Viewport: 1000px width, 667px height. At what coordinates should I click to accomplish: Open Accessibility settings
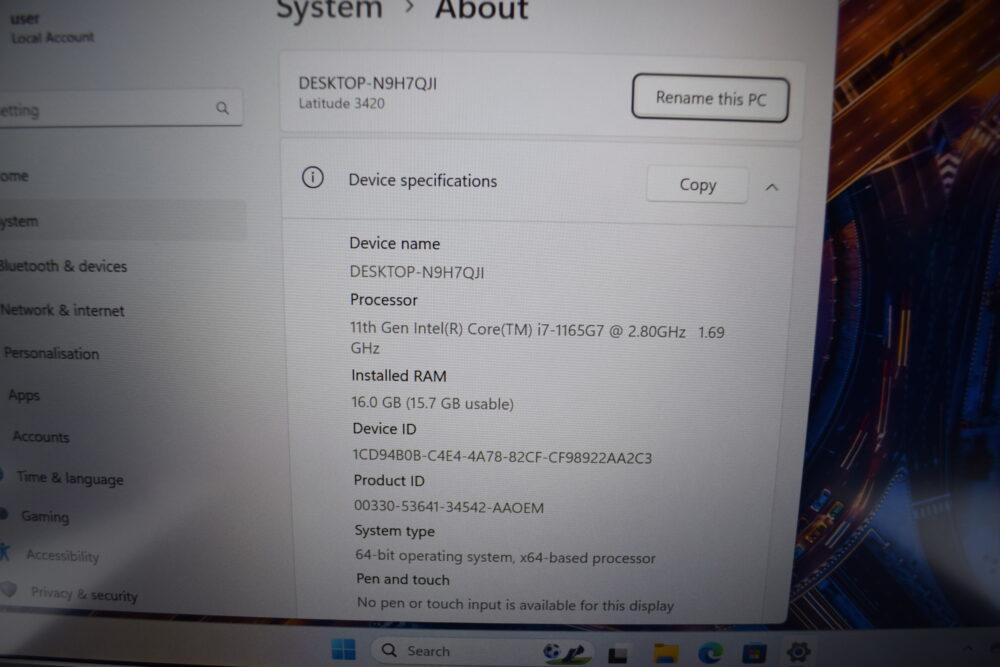61,555
